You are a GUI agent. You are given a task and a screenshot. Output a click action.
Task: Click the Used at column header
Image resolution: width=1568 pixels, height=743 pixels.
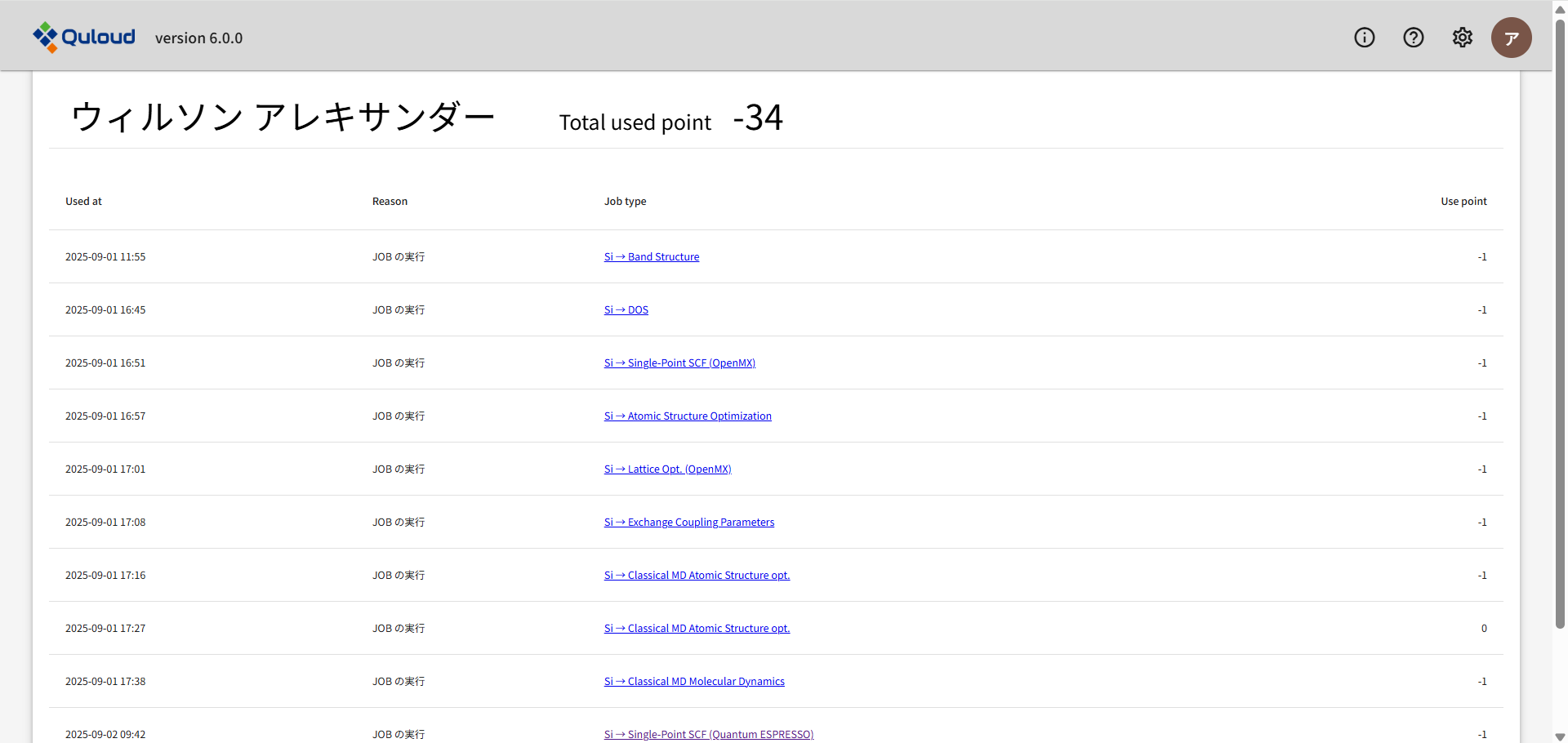click(83, 202)
